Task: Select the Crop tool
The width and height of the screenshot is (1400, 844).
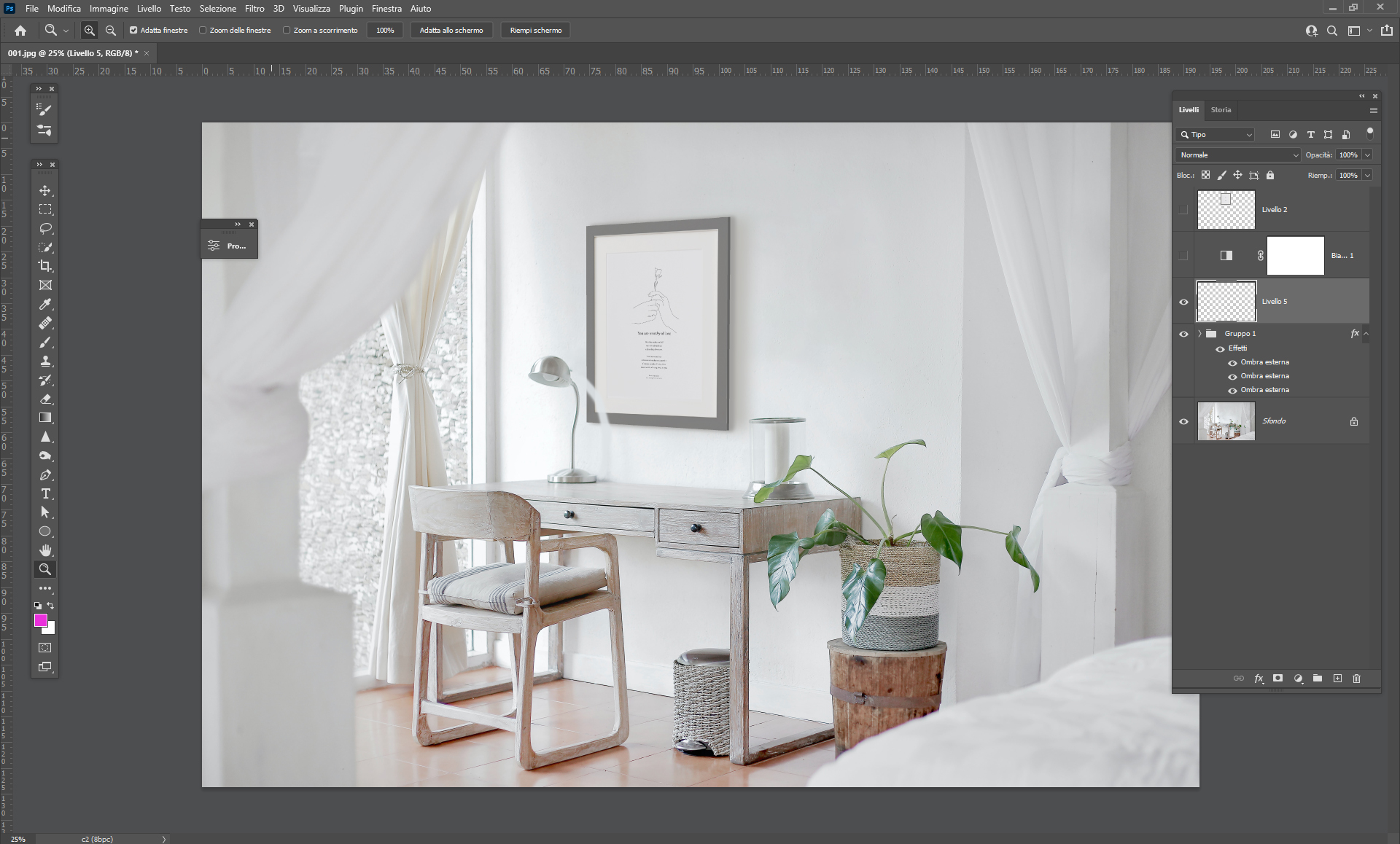Action: tap(45, 266)
